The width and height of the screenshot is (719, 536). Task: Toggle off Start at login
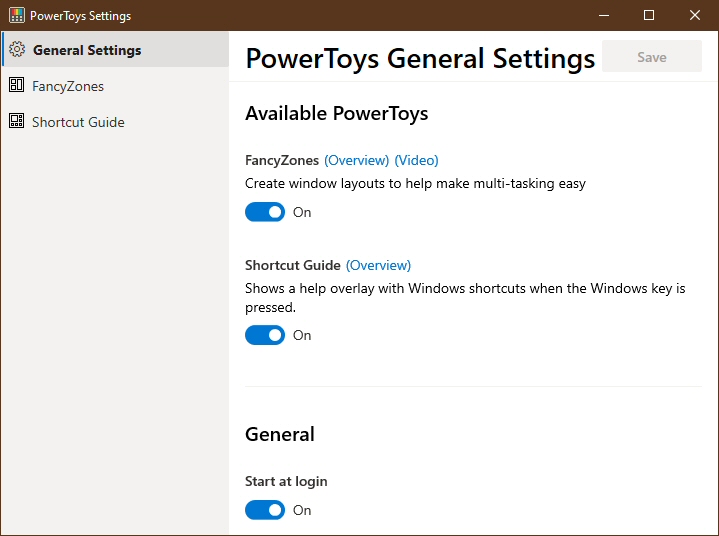(265, 510)
